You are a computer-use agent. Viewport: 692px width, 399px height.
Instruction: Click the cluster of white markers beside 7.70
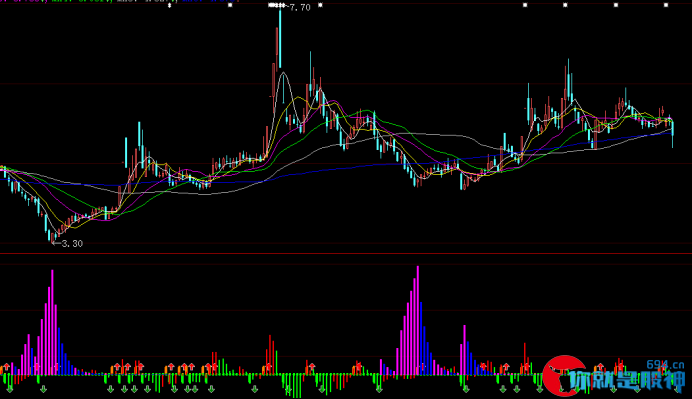[x=277, y=5]
